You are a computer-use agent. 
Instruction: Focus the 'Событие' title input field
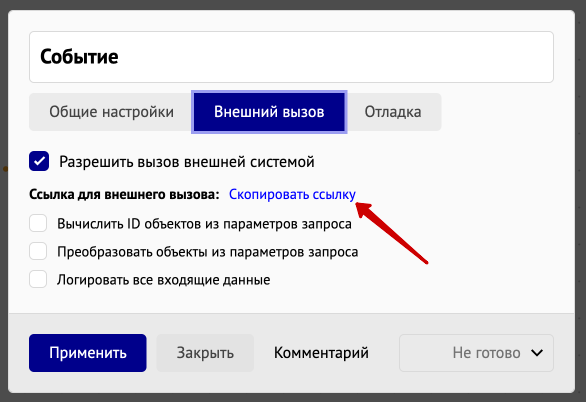point(291,57)
